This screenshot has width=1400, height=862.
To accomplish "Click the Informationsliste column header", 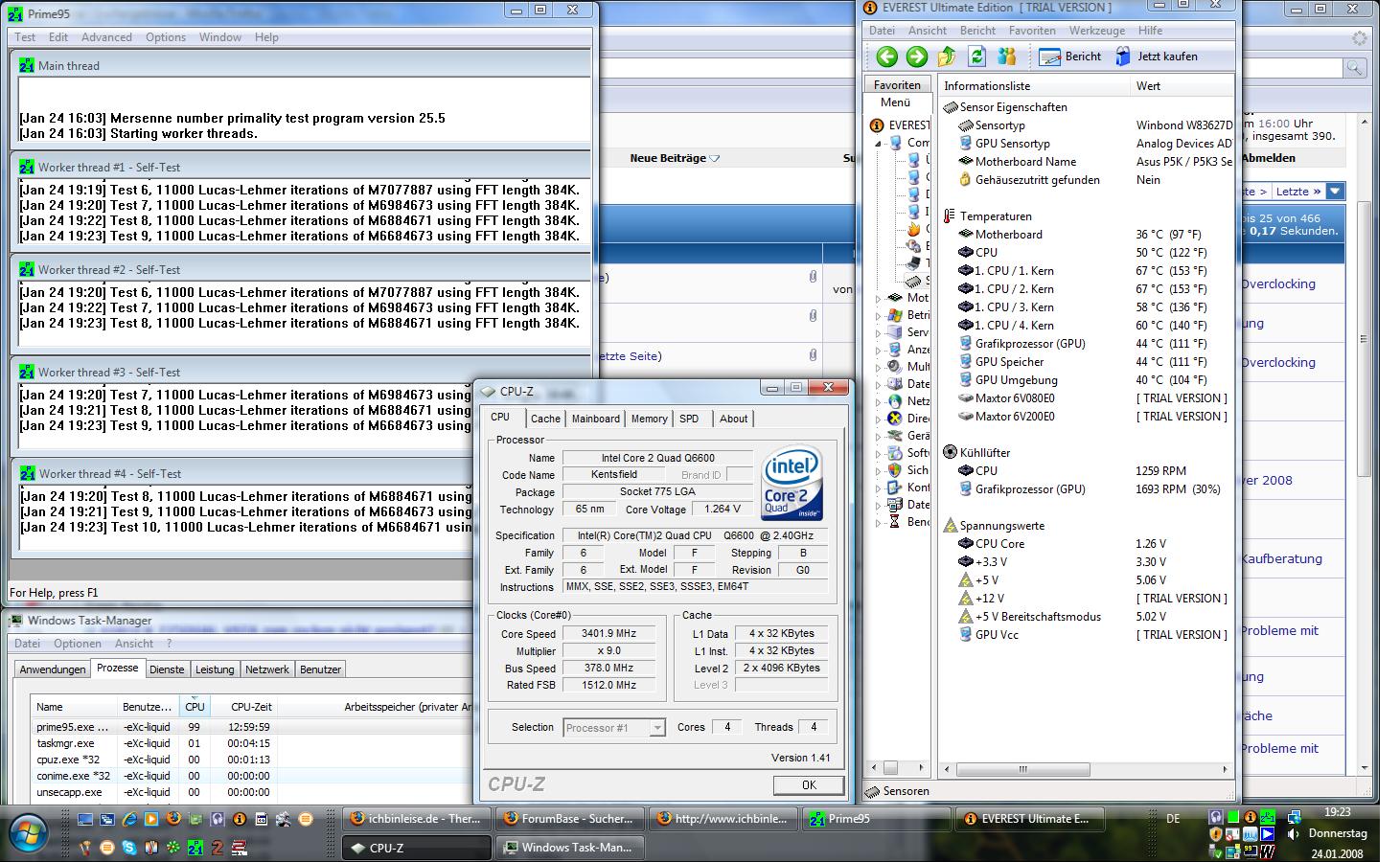I will 1033,86.
